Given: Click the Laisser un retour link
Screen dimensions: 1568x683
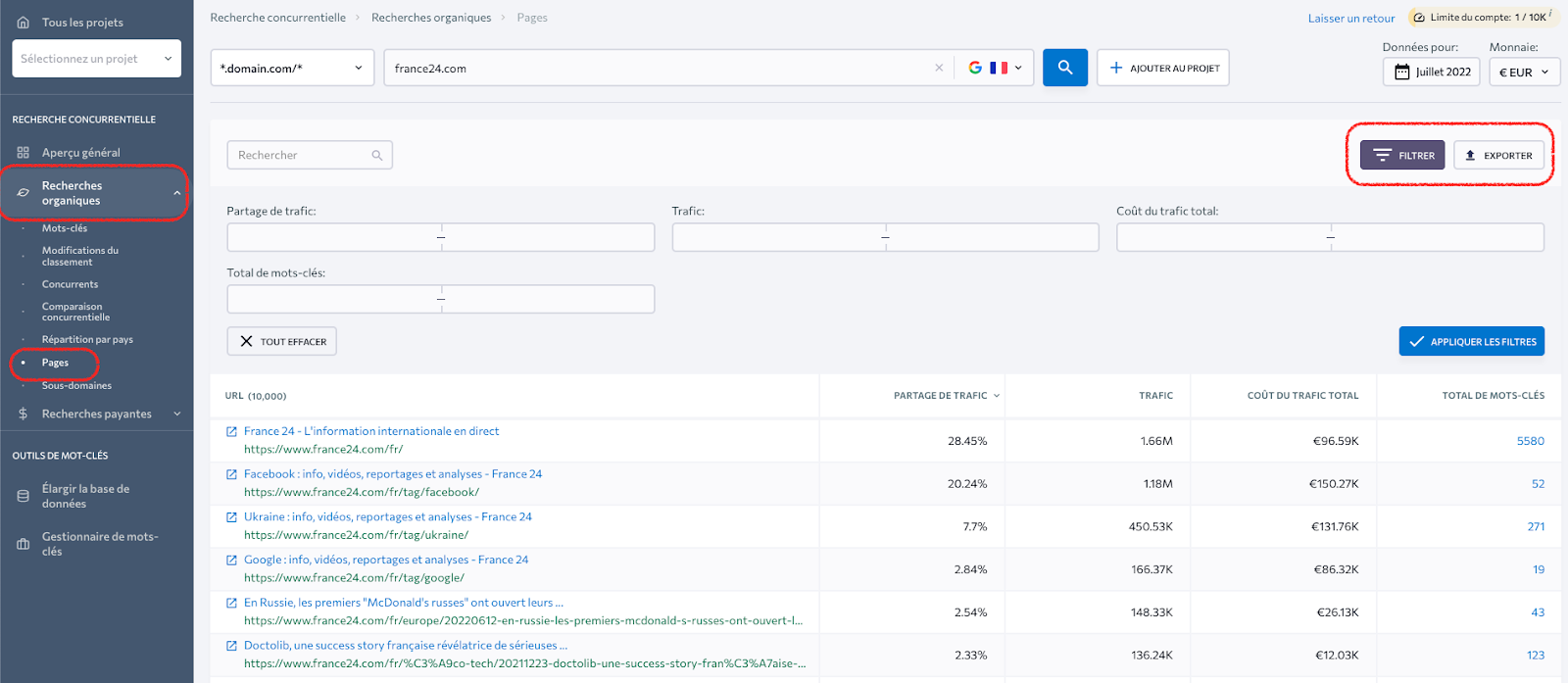Looking at the screenshot, I should (x=1351, y=18).
